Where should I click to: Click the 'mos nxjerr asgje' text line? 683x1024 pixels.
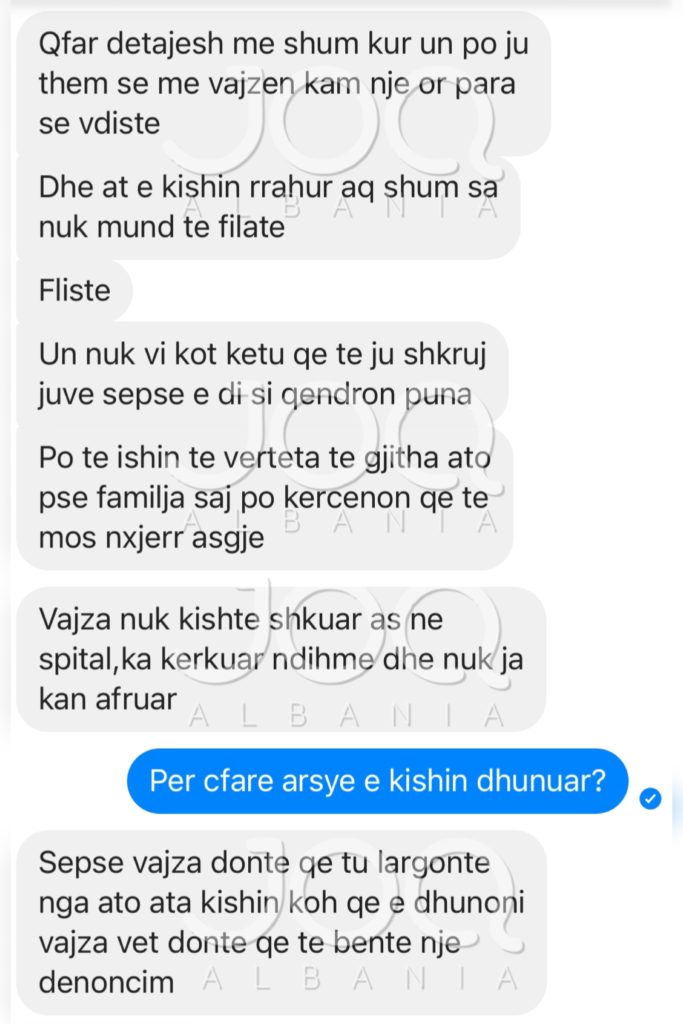[x=151, y=538]
